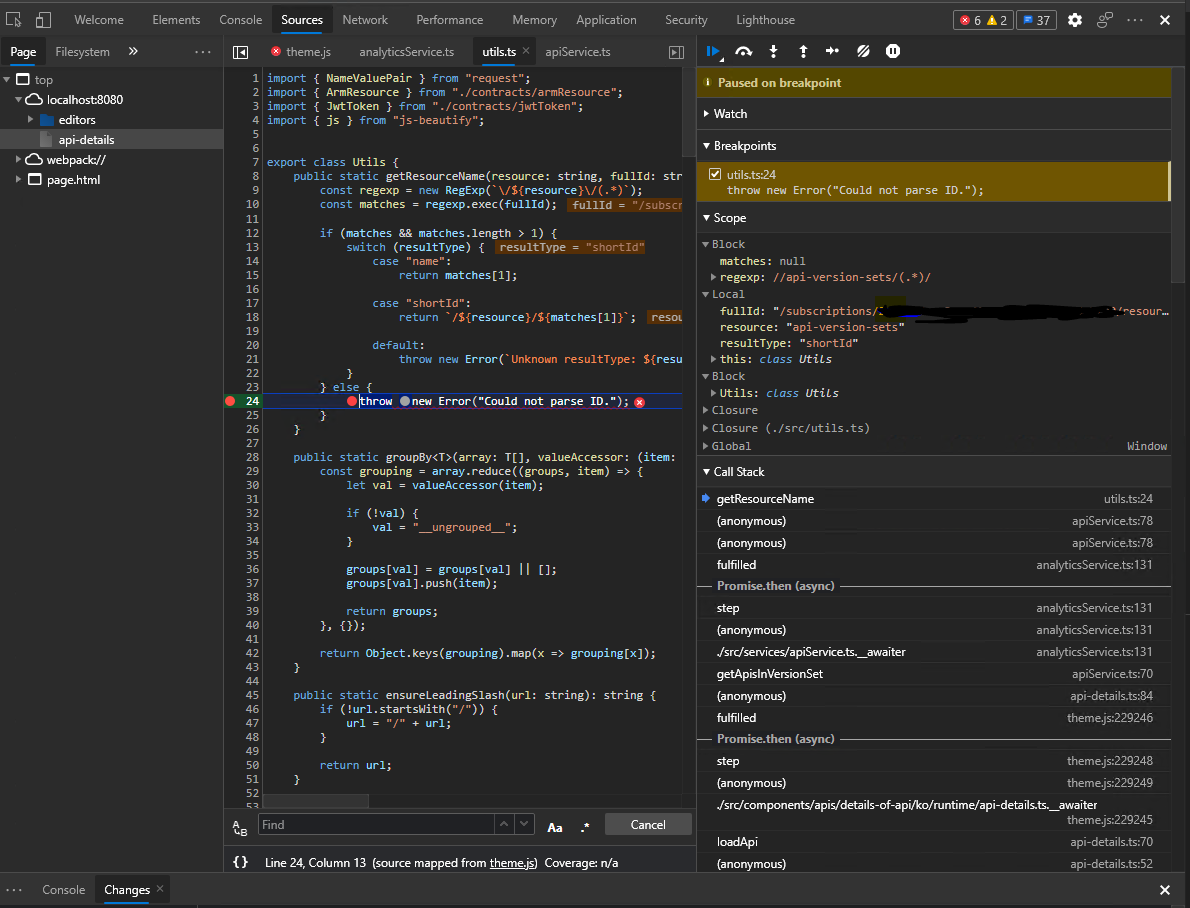Image resolution: width=1190 pixels, height=908 pixels.
Task: Open drawer three-dot menu at bottom left
Action: click(x=14, y=890)
